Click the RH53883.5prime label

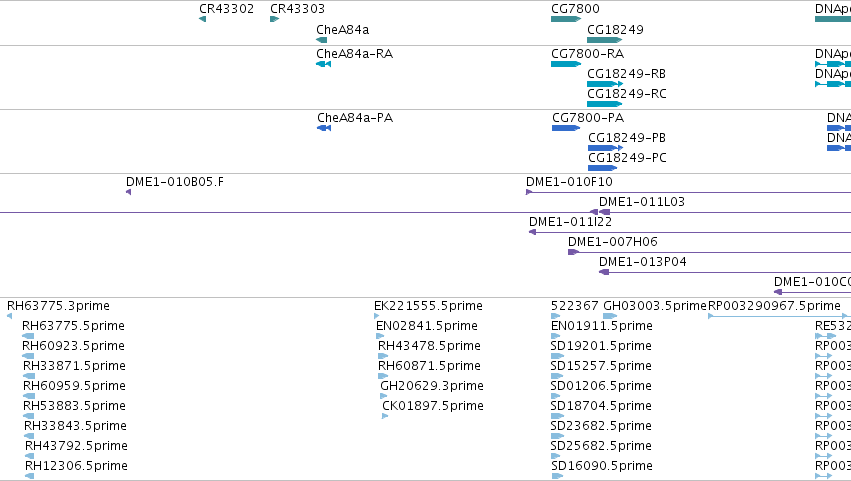[74, 406]
